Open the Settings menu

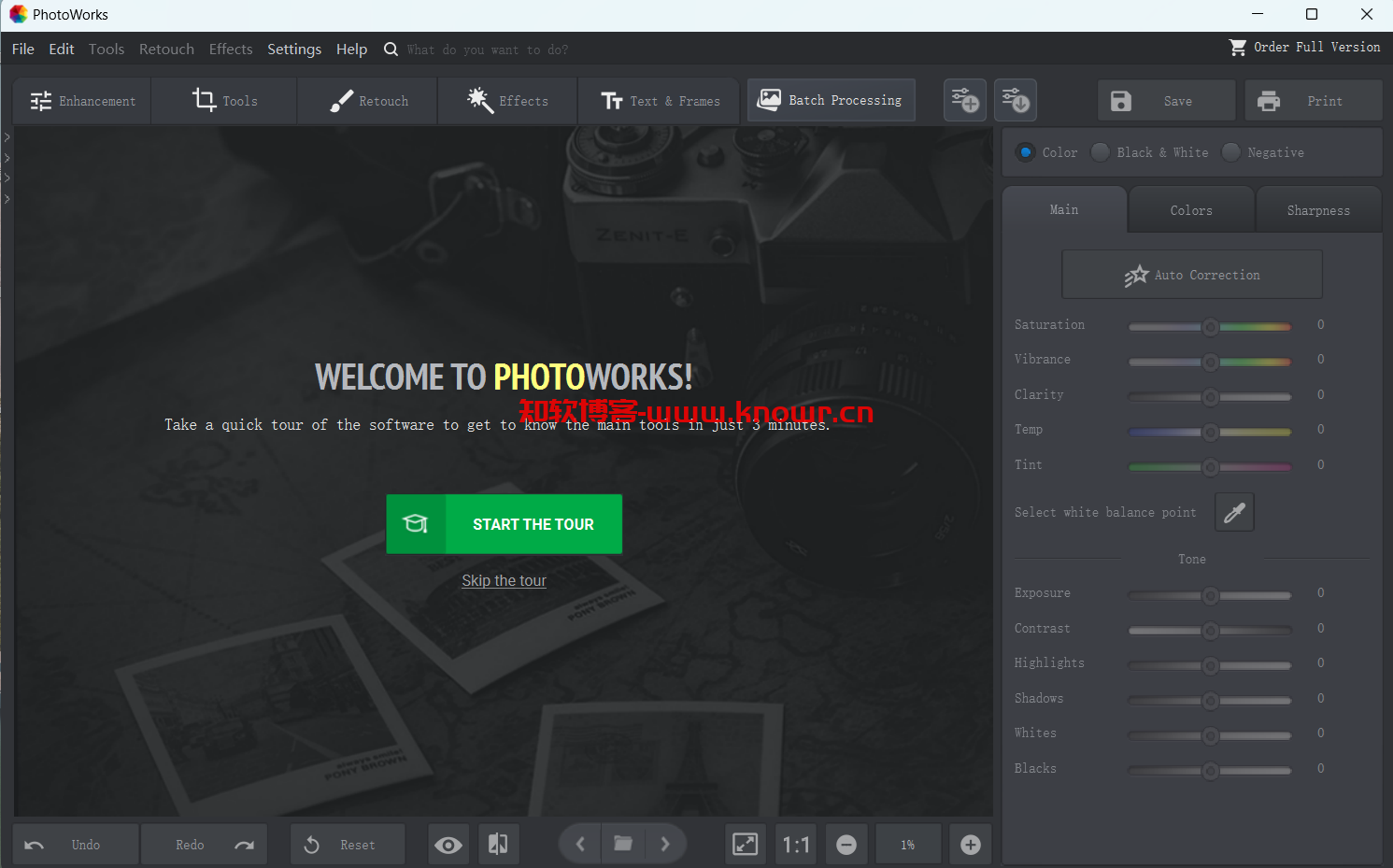(x=294, y=50)
